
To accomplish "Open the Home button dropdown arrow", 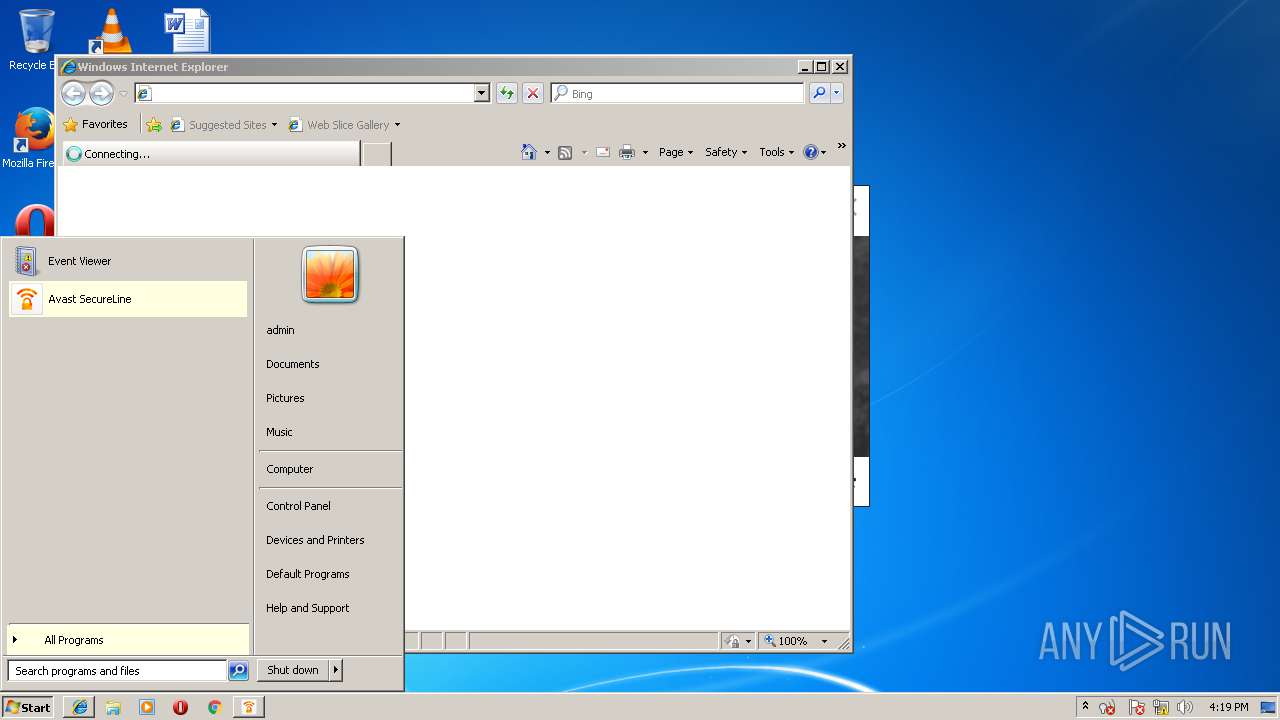I will pyautogui.click(x=547, y=153).
